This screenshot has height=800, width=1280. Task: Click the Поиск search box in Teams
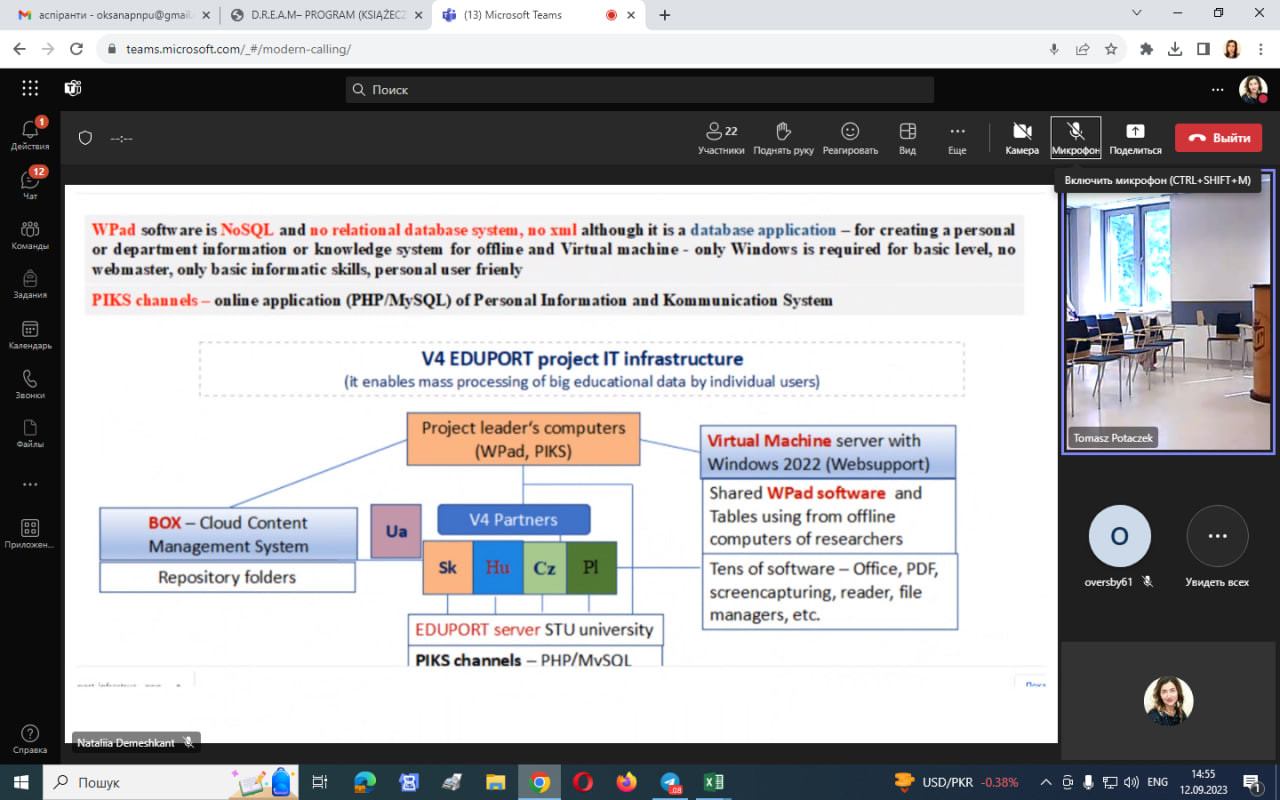(x=640, y=89)
